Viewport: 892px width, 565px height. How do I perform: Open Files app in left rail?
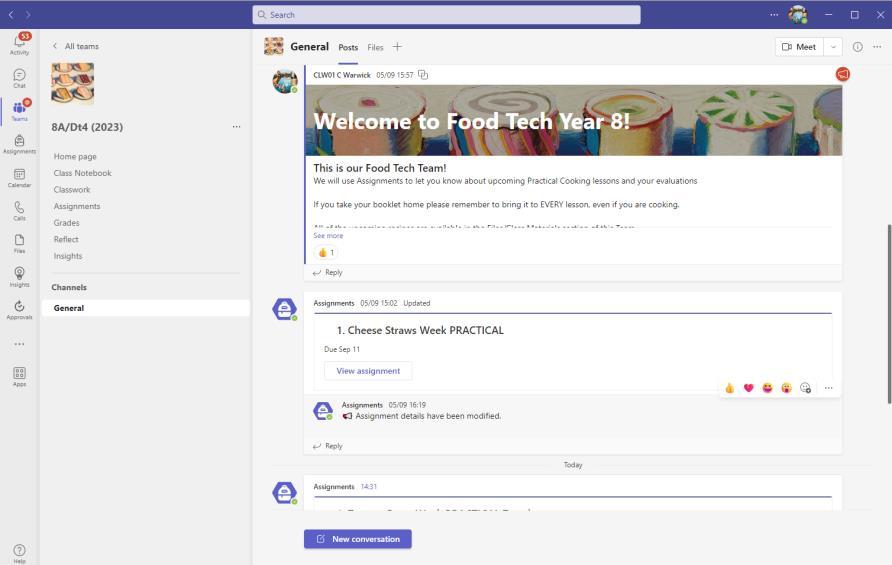click(19, 243)
